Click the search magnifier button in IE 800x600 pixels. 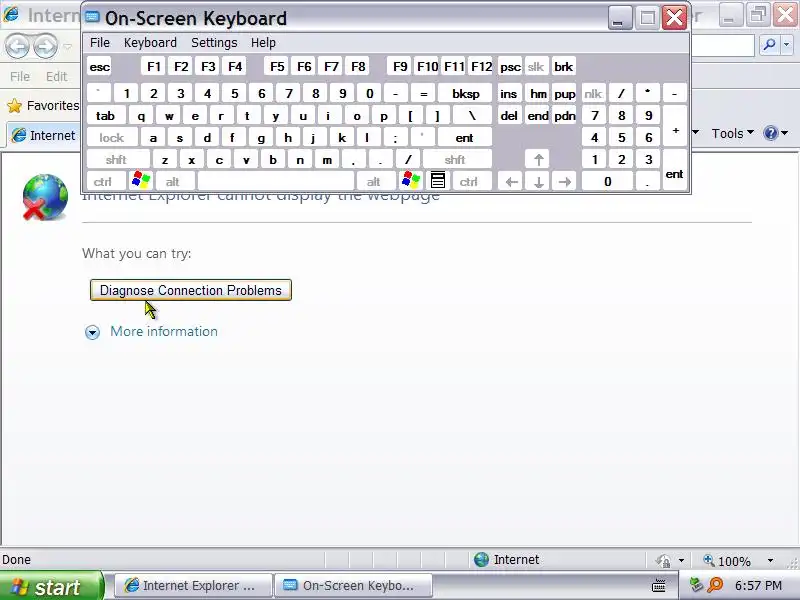(769, 45)
